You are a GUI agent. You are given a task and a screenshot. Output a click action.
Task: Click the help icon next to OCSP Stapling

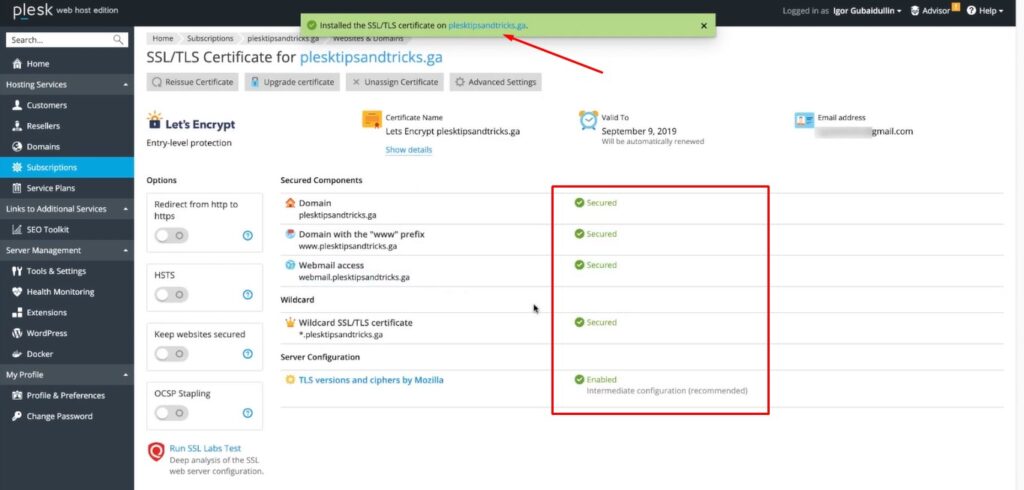point(247,413)
